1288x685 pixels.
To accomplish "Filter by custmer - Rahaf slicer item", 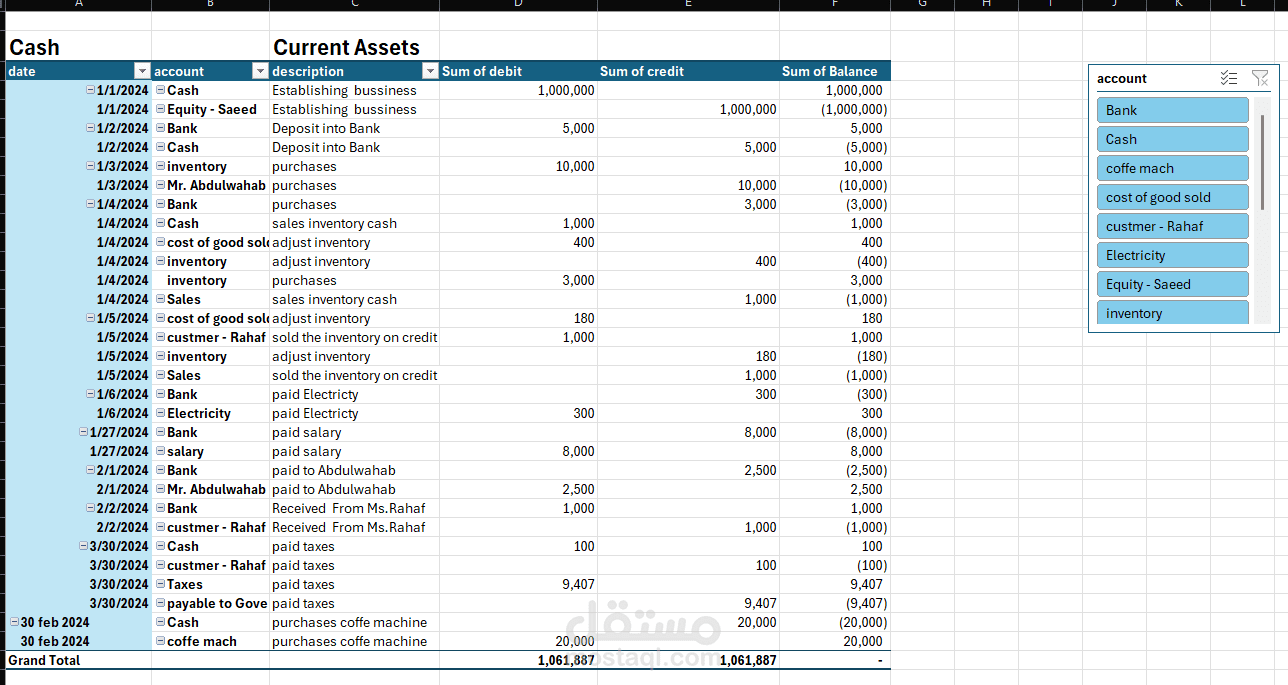I will (1172, 226).
